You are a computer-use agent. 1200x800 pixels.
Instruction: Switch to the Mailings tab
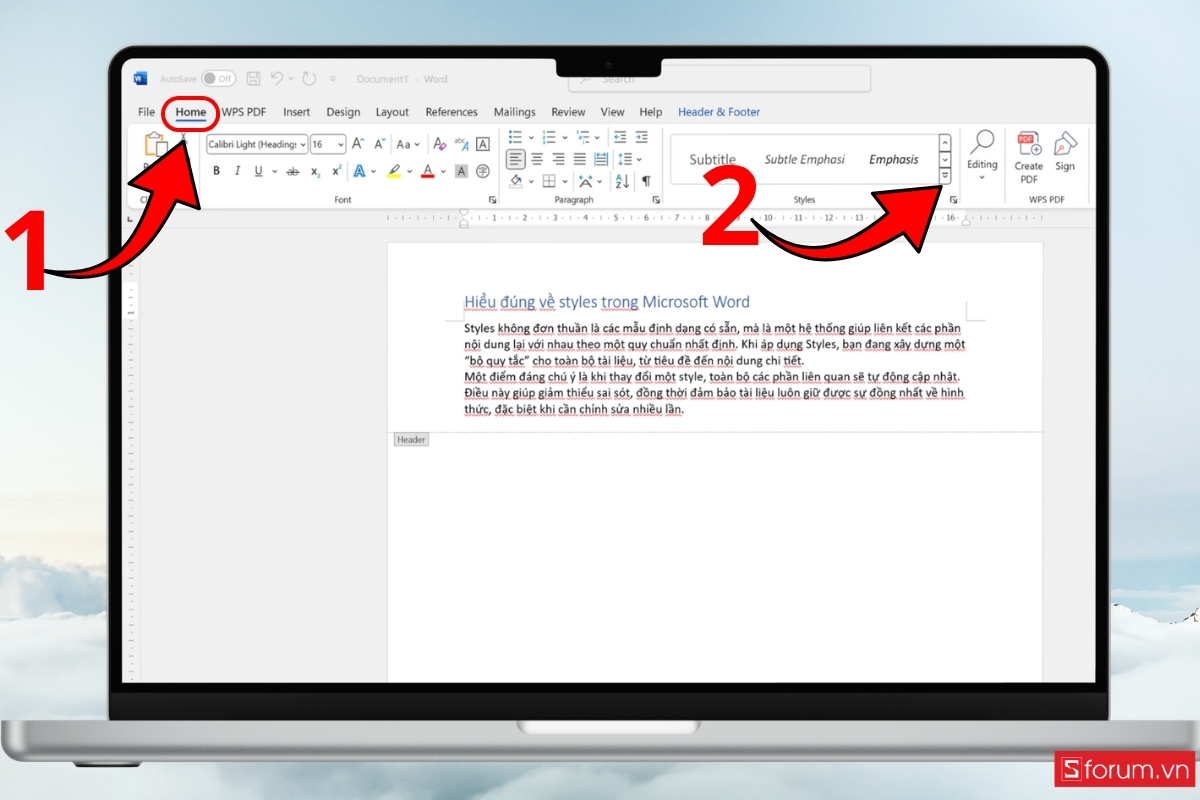pos(514,112)
